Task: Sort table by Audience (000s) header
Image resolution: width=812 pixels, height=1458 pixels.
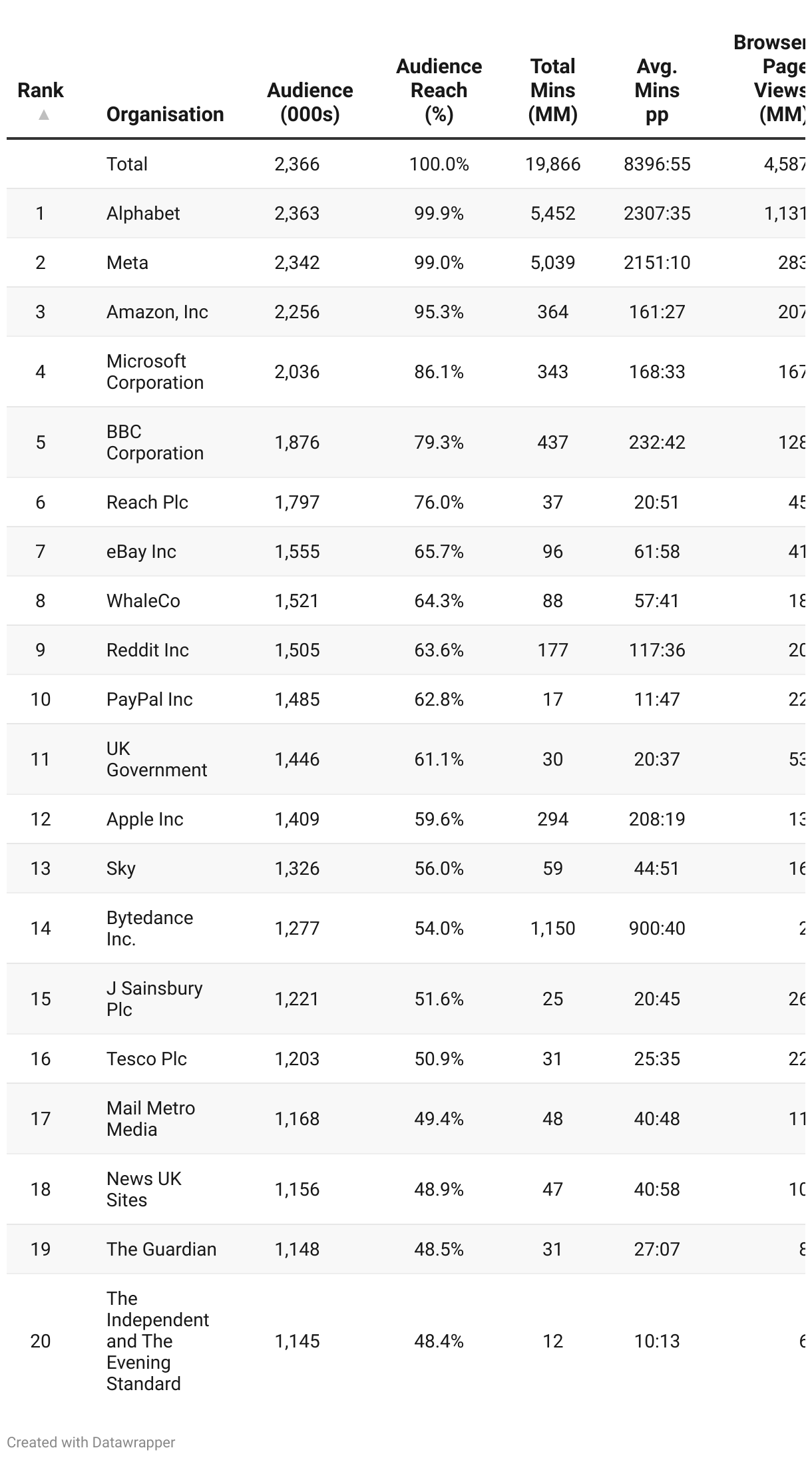Action: tap(310, 103)
